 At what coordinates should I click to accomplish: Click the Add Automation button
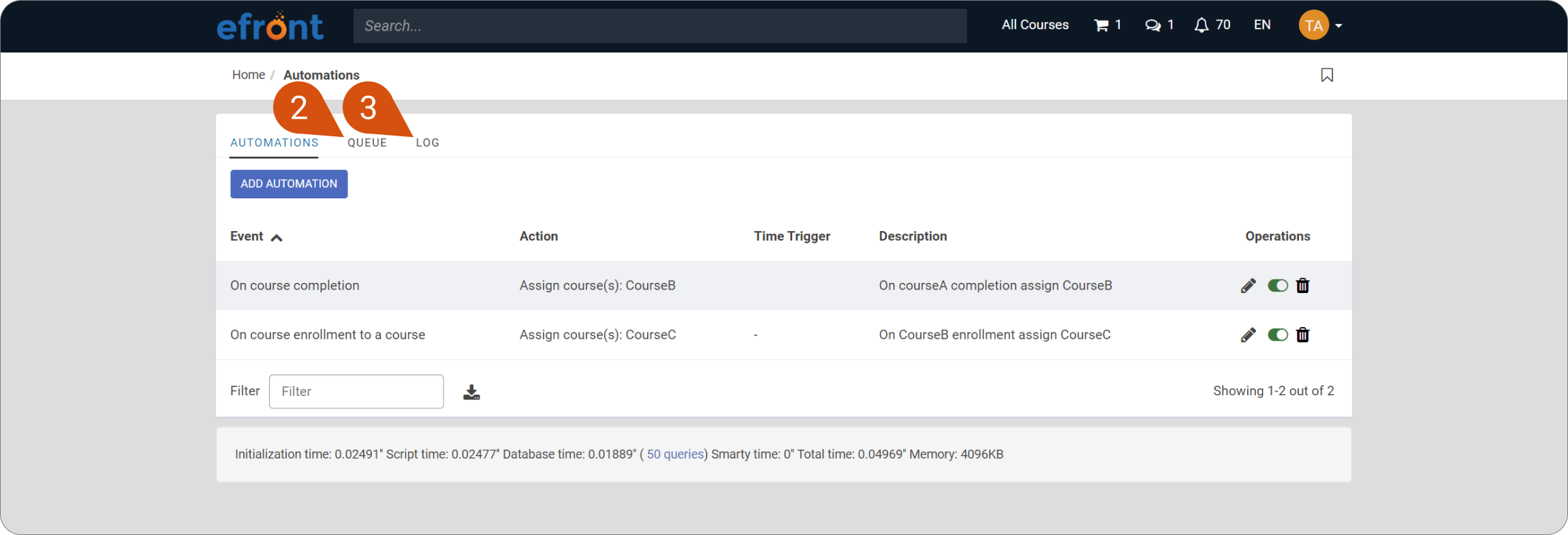point(289,184)
